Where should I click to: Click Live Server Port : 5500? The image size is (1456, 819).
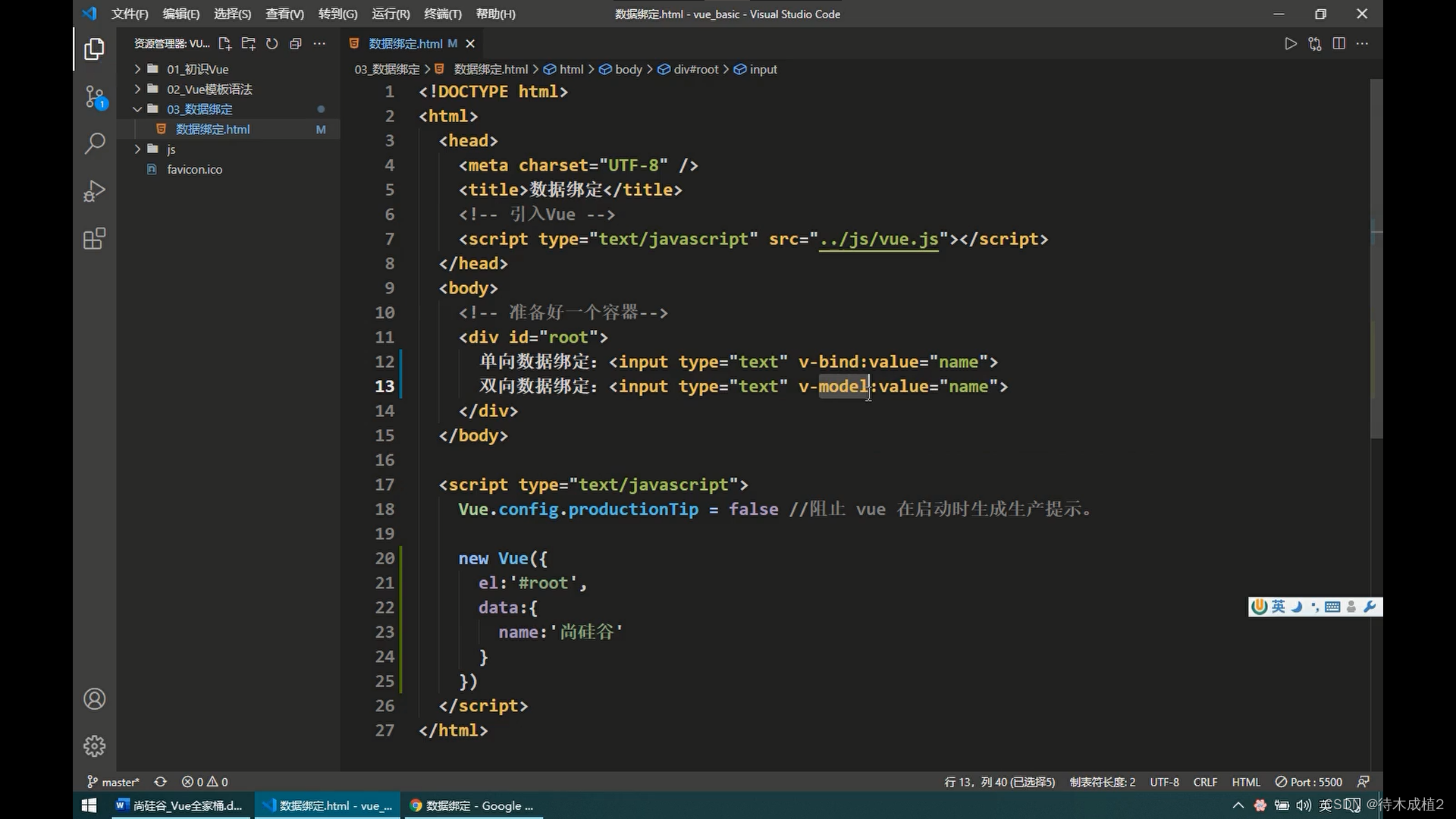coord(1309,782)
